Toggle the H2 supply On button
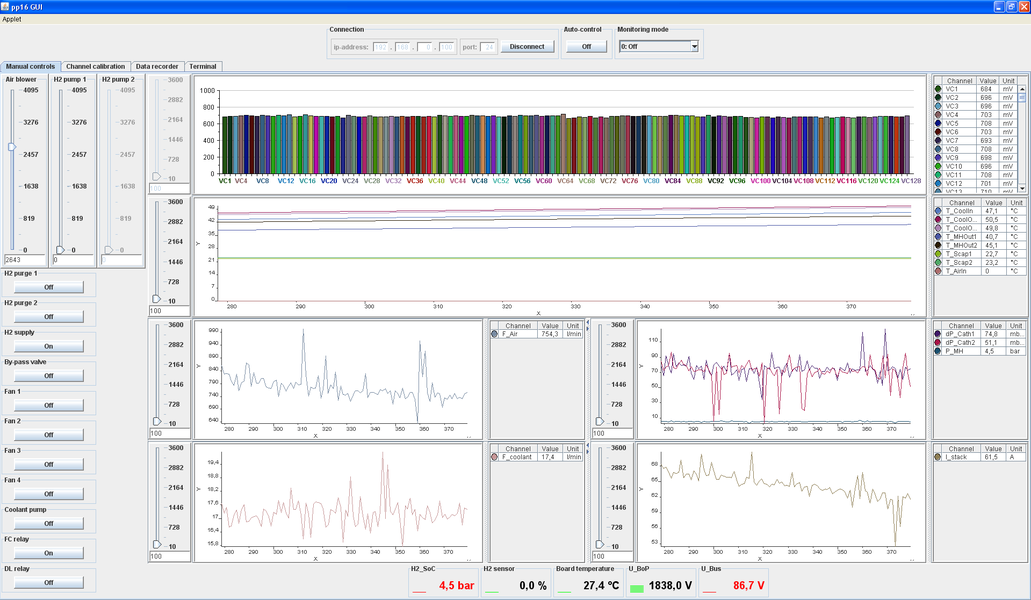1031x600 pixels. [x=49, y=346]
